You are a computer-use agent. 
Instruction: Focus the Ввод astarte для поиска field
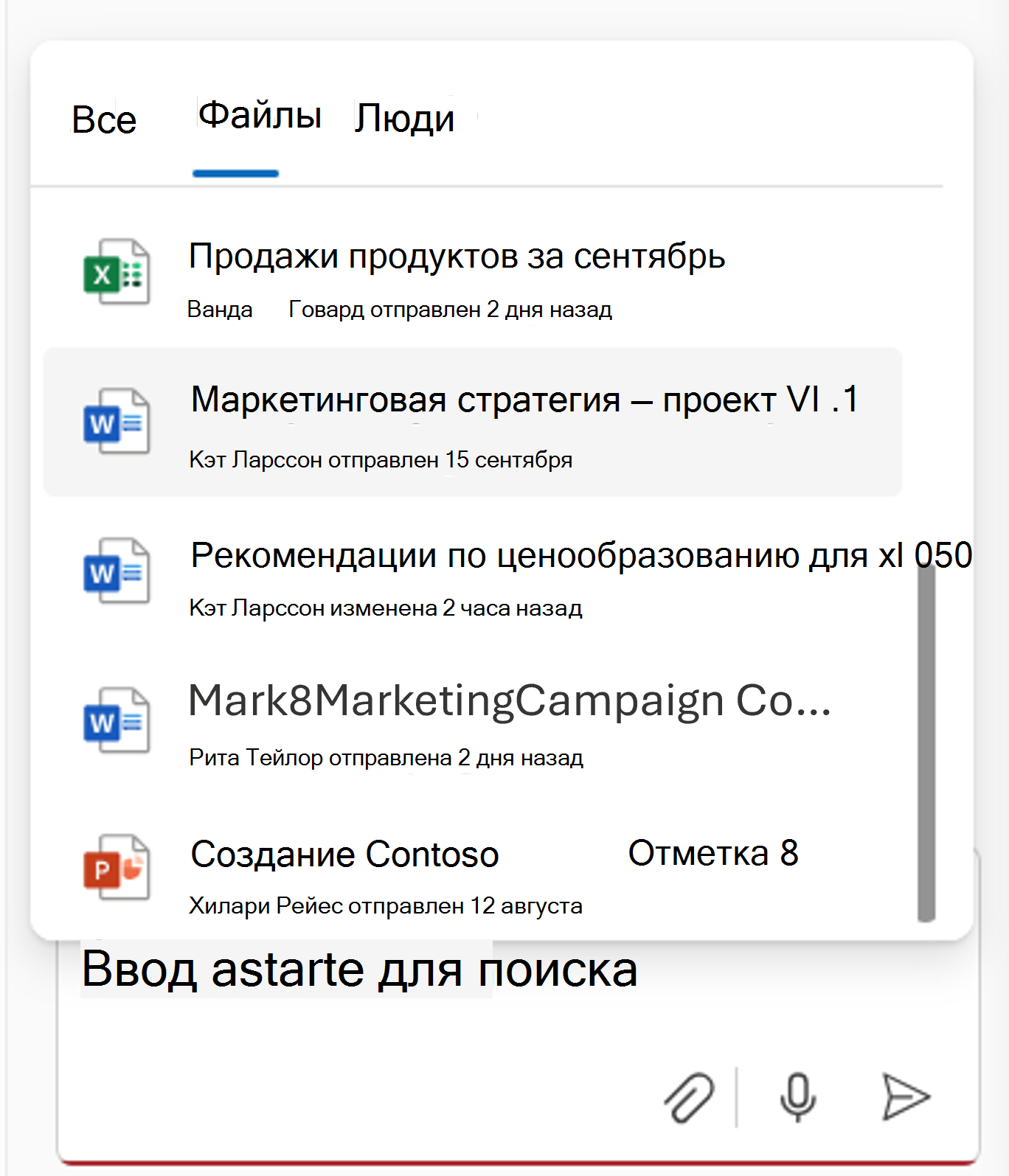[x=359, y=969]
